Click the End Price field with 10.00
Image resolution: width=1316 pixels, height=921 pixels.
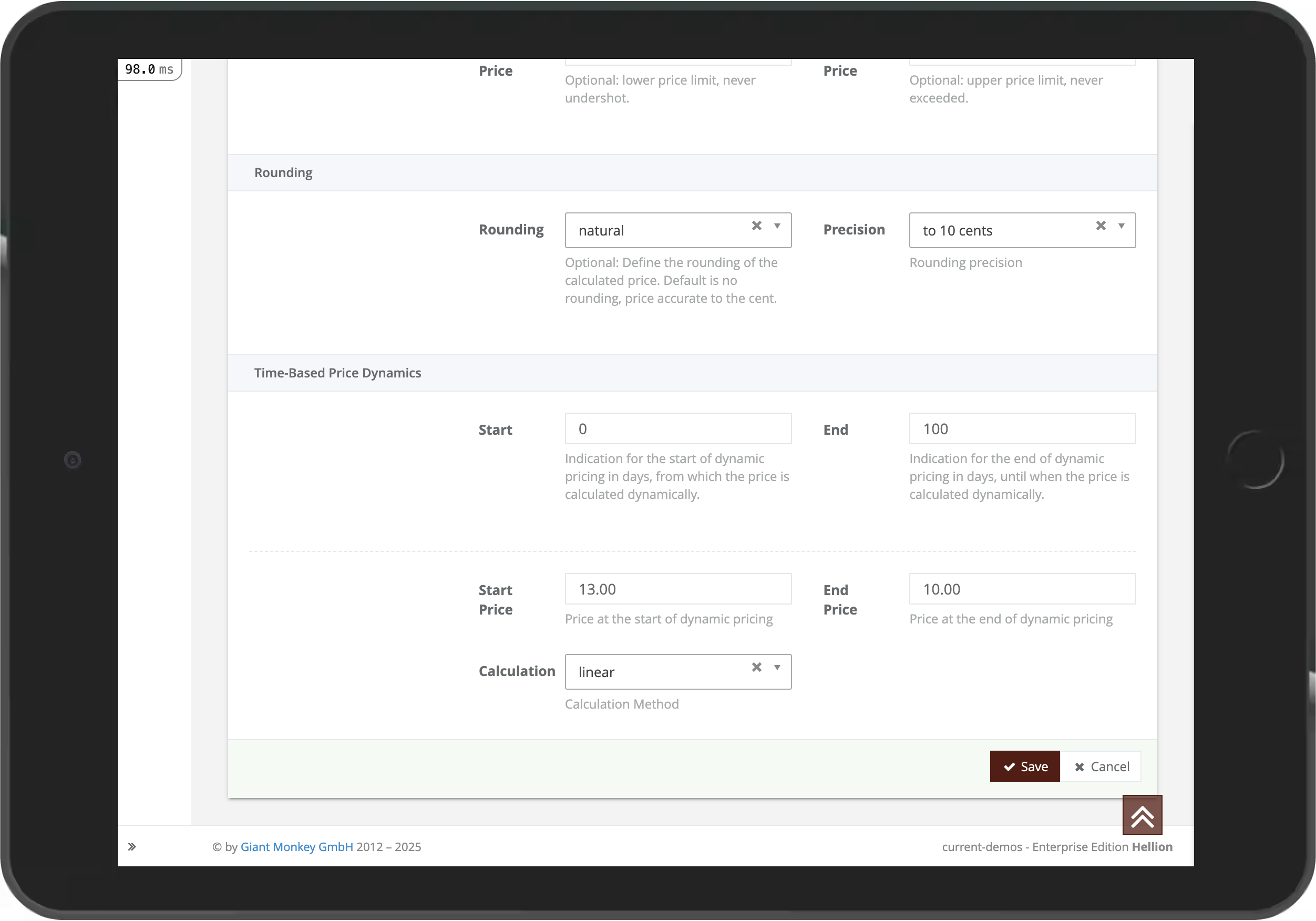[x=1022, y=589]
